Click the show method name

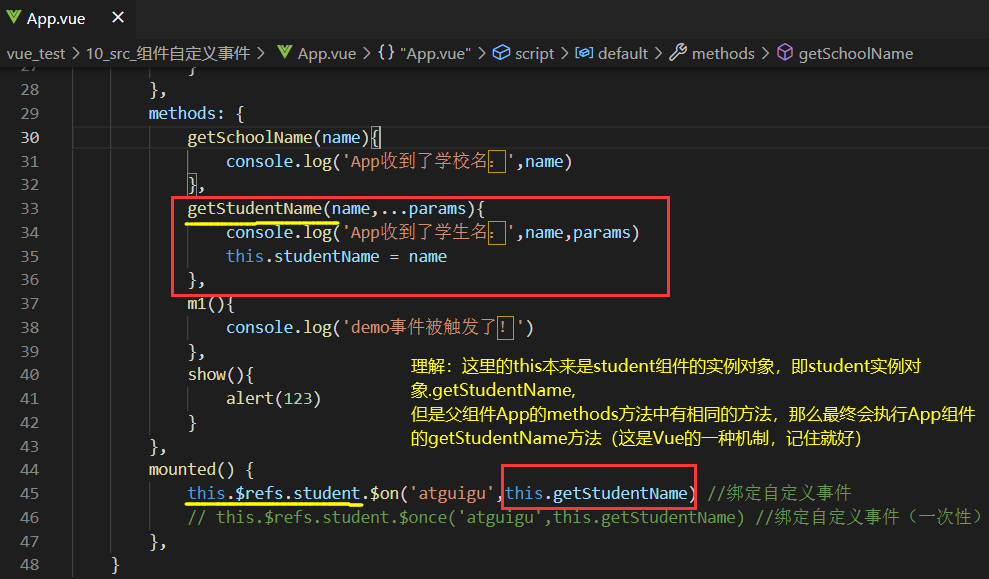click(x=207, y=375)
